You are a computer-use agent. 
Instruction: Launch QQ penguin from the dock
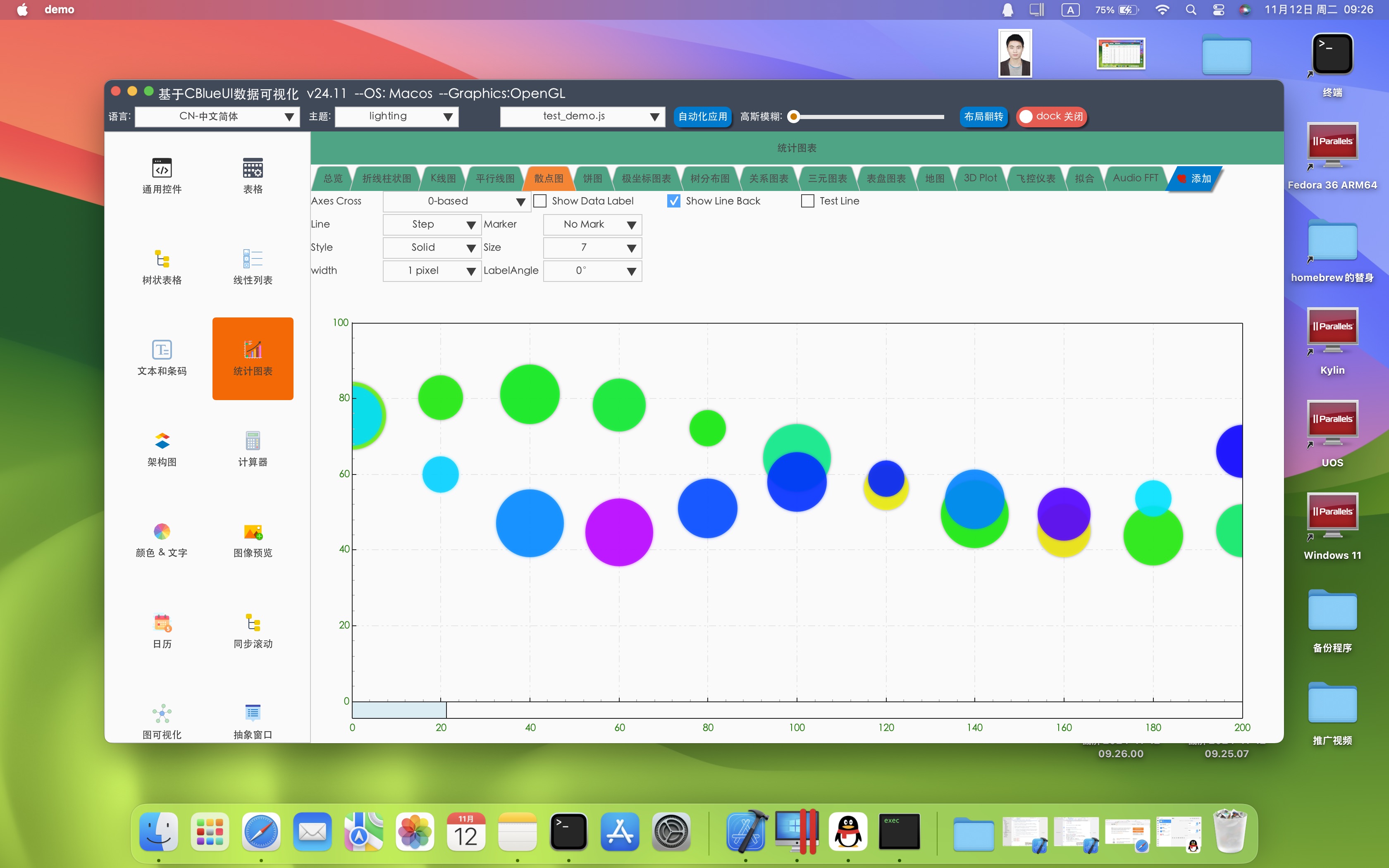tap(848, 832)
